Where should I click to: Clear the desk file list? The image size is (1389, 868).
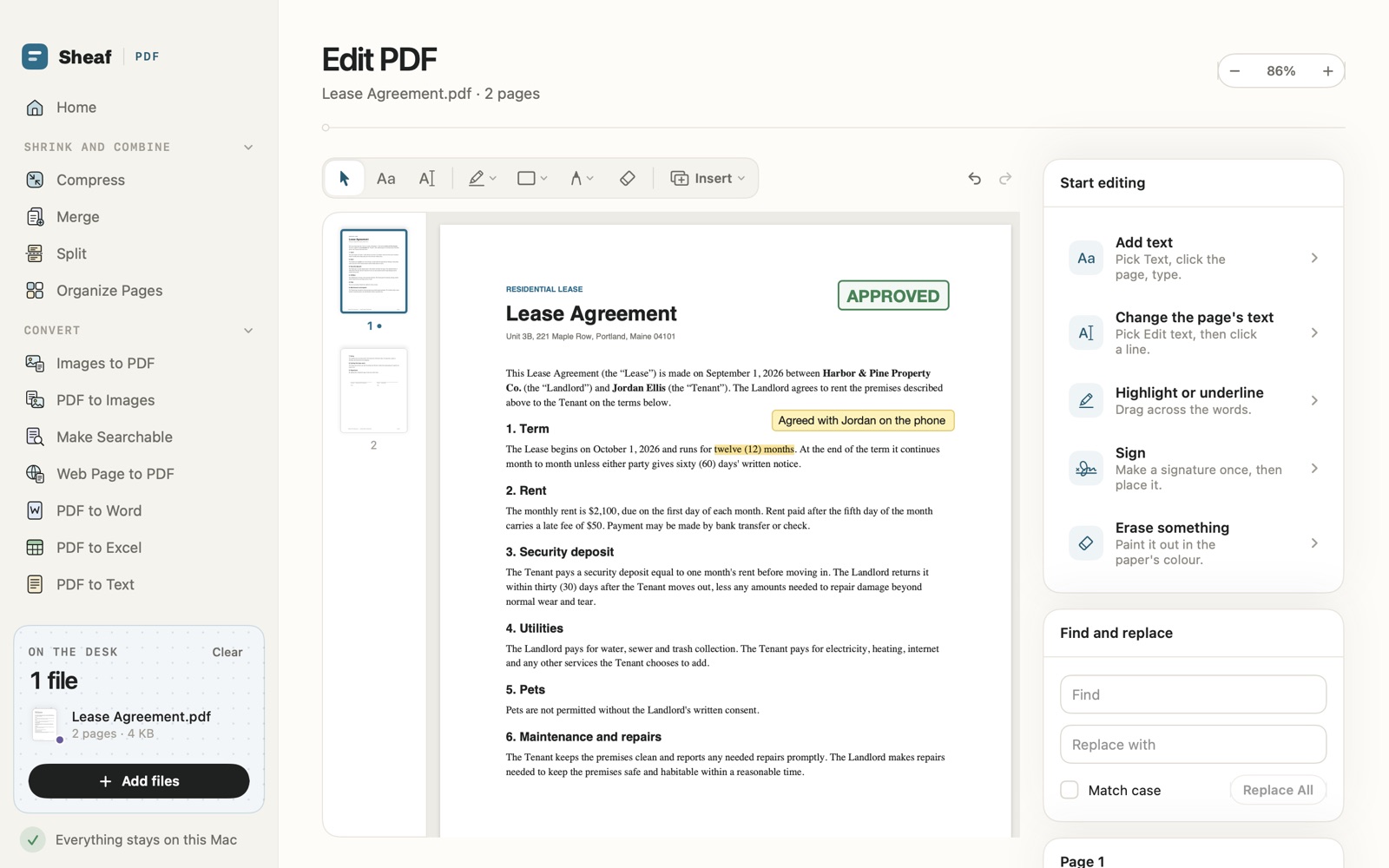(227, 652)
